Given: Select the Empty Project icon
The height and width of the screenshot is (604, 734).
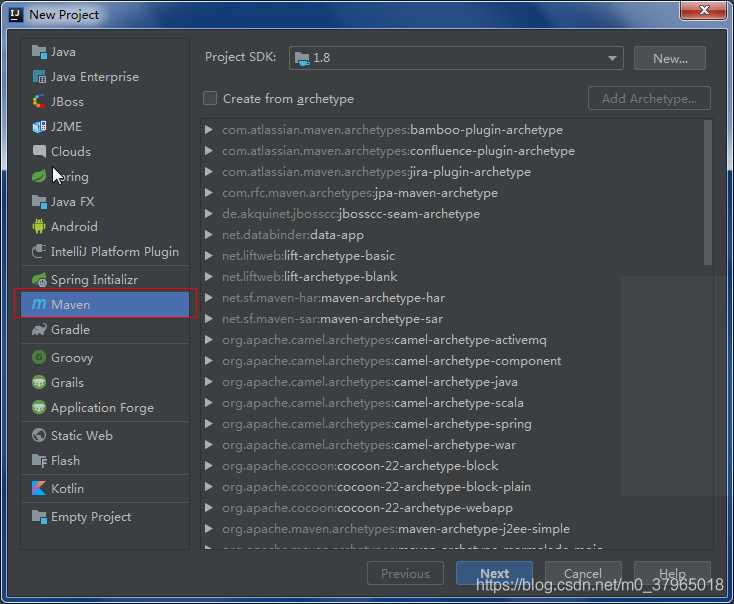Looking at the screenshot, I should [x=39, y=517].
